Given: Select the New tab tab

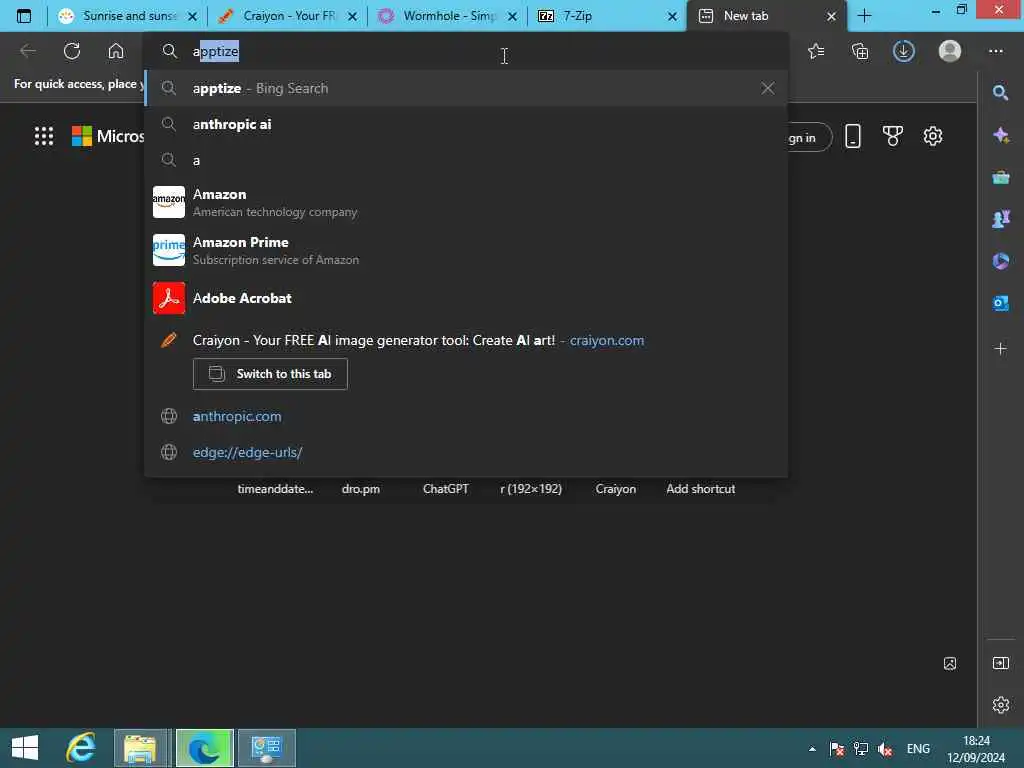Looking at the screenshot, I should point(767,16).
